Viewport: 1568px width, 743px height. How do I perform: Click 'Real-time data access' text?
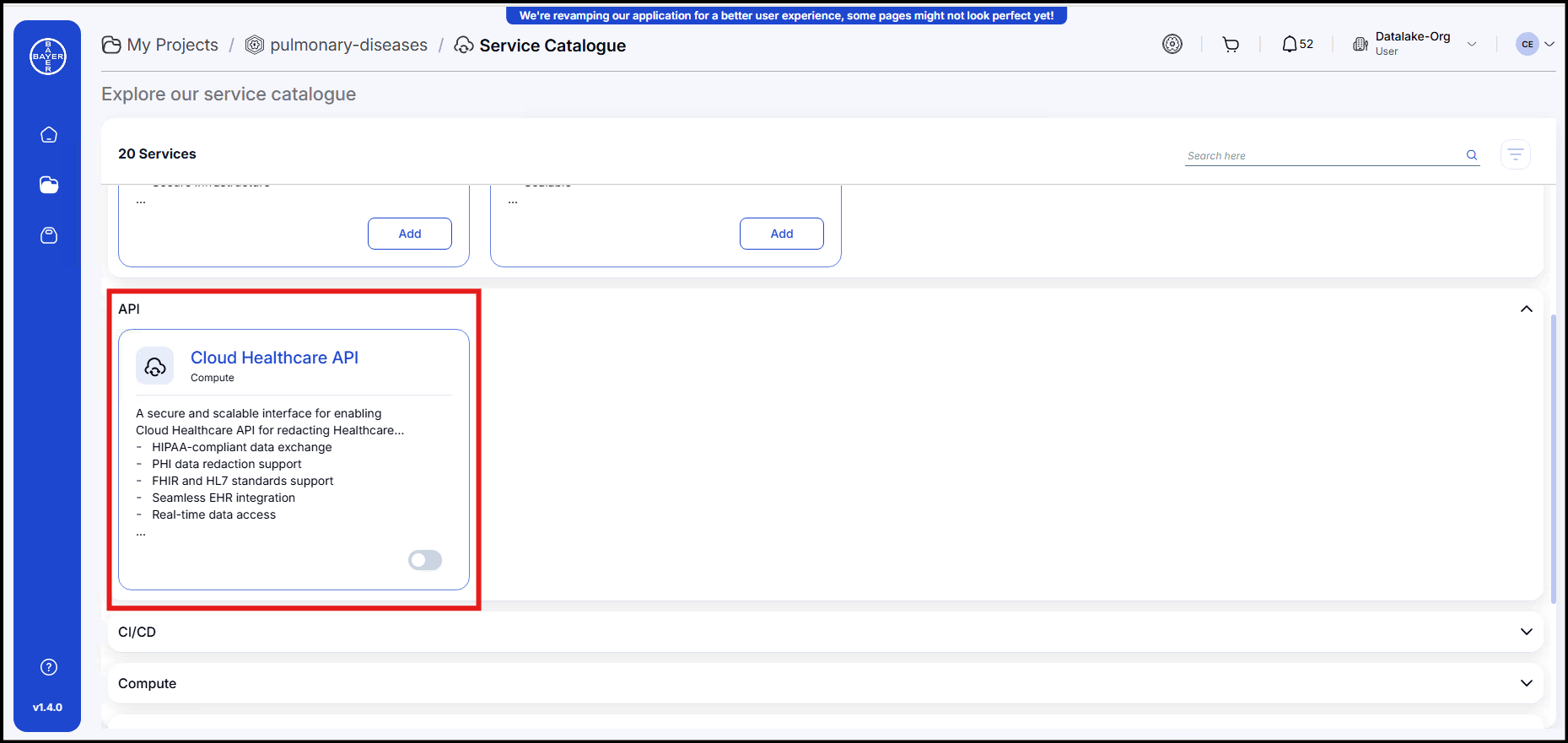tap(214, 514)
